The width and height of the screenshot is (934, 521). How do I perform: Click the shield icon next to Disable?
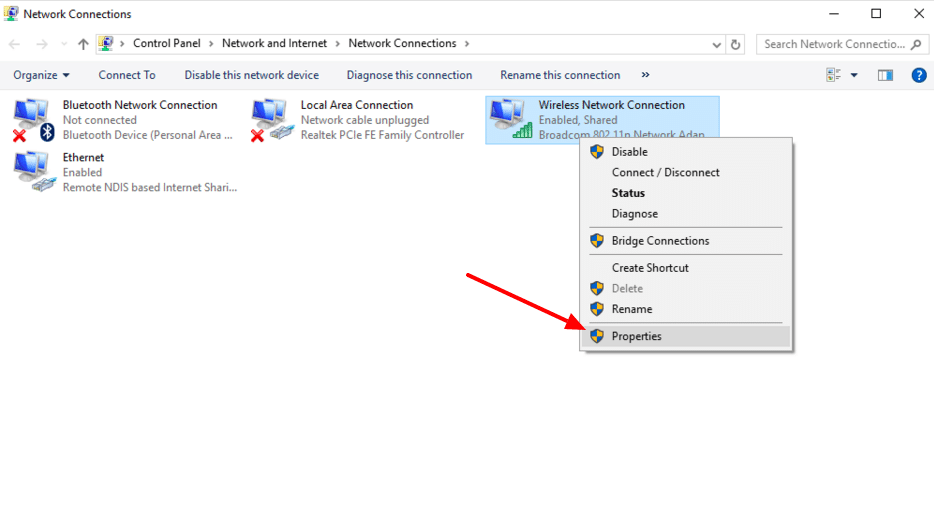click(597, 152)
